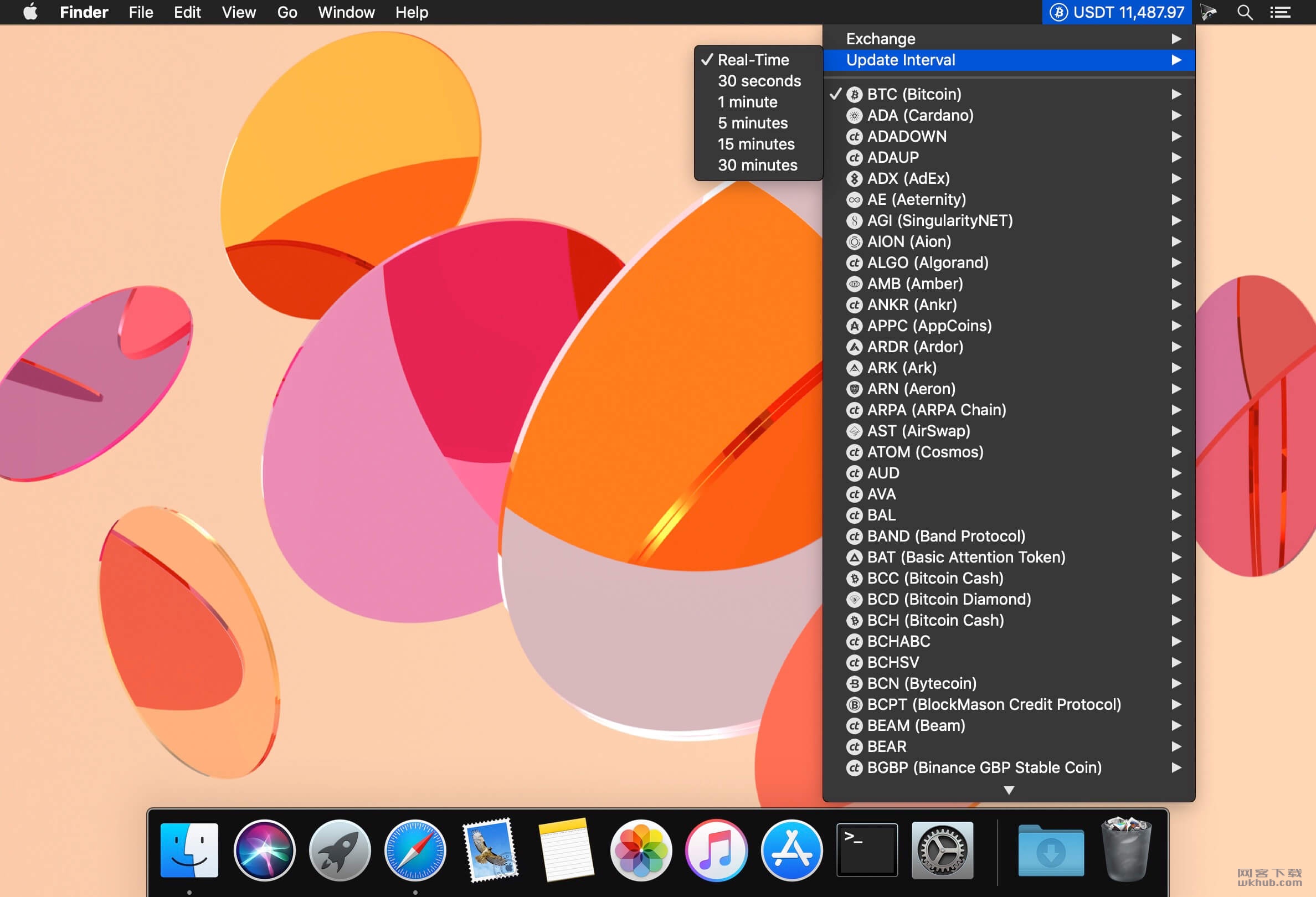Expand the ADA (Cardano) submenu arrow
1316x897 pixels.
coord(1176,116)
